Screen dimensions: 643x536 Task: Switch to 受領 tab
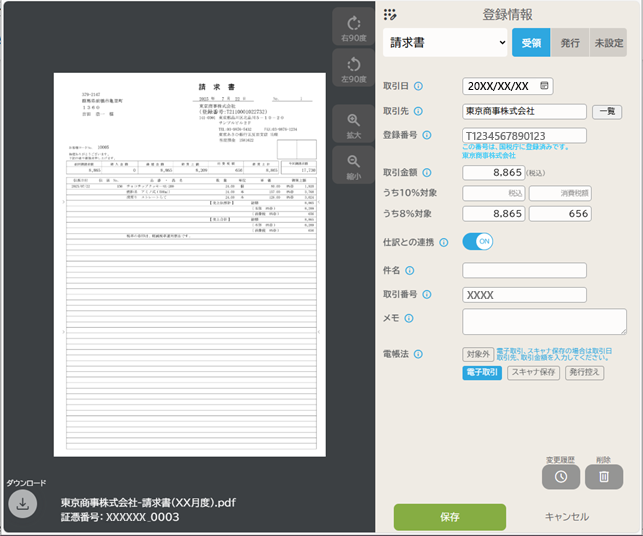pos(531,42)
